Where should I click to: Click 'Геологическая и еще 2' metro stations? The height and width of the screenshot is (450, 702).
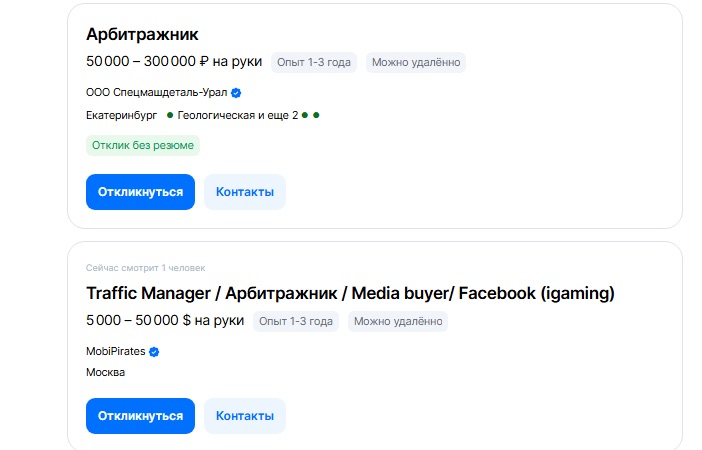click(238, 115)
